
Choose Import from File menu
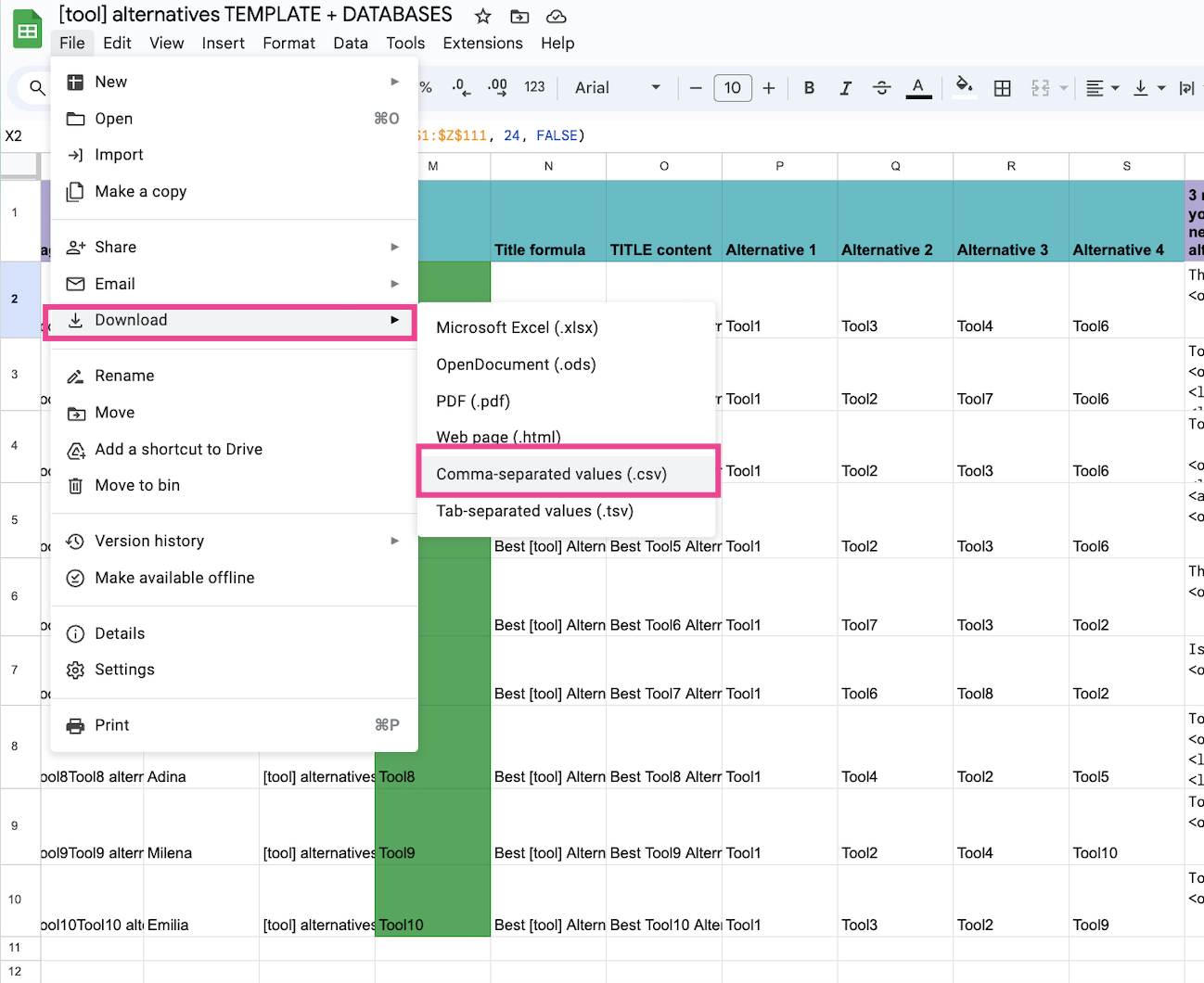(234, 155)
